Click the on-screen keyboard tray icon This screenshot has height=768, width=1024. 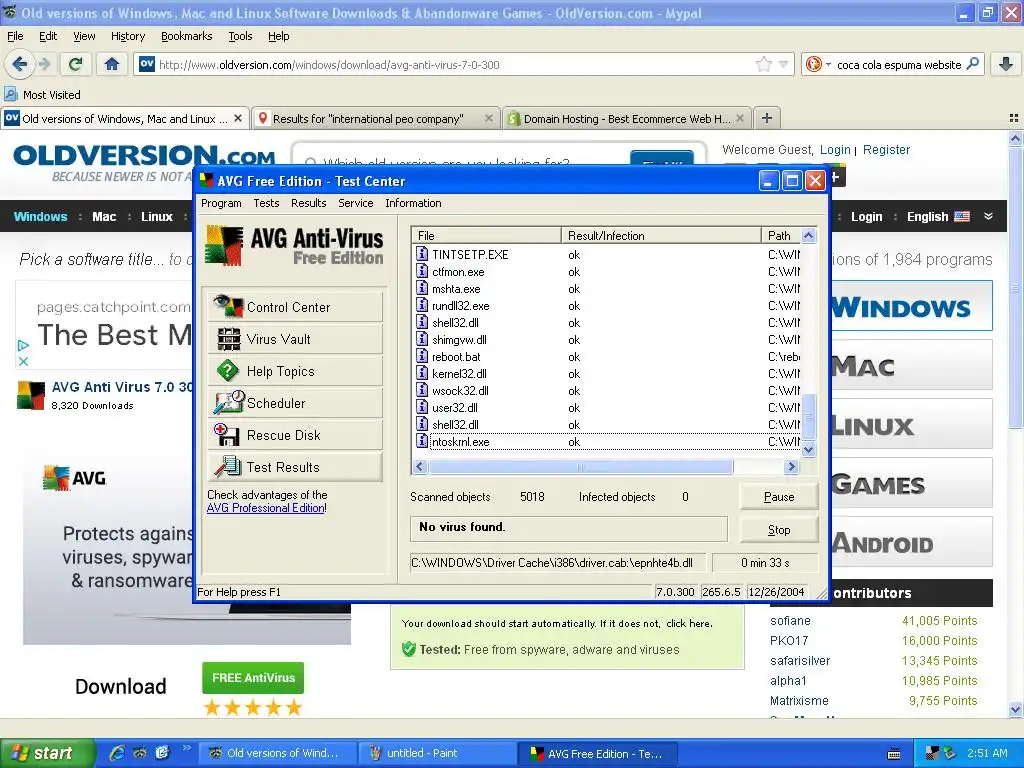click(x=894, y=754)
